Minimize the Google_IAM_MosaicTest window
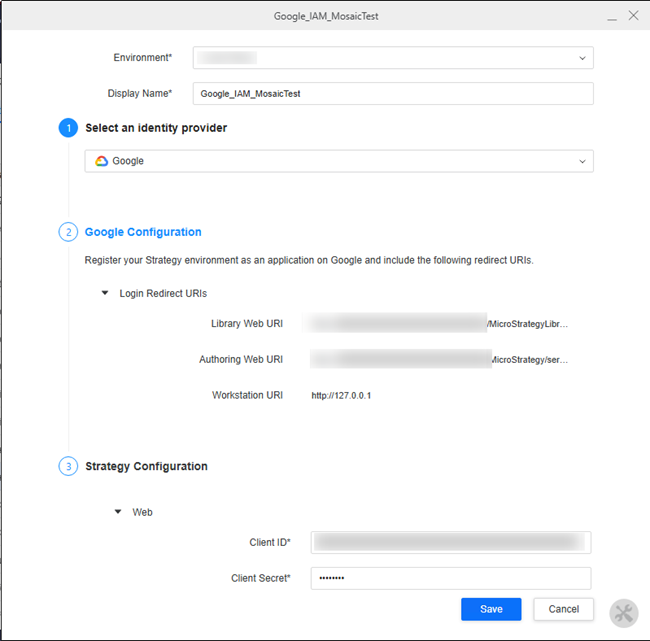Screen dimensions: 650x641 click(x=609, y=16)
